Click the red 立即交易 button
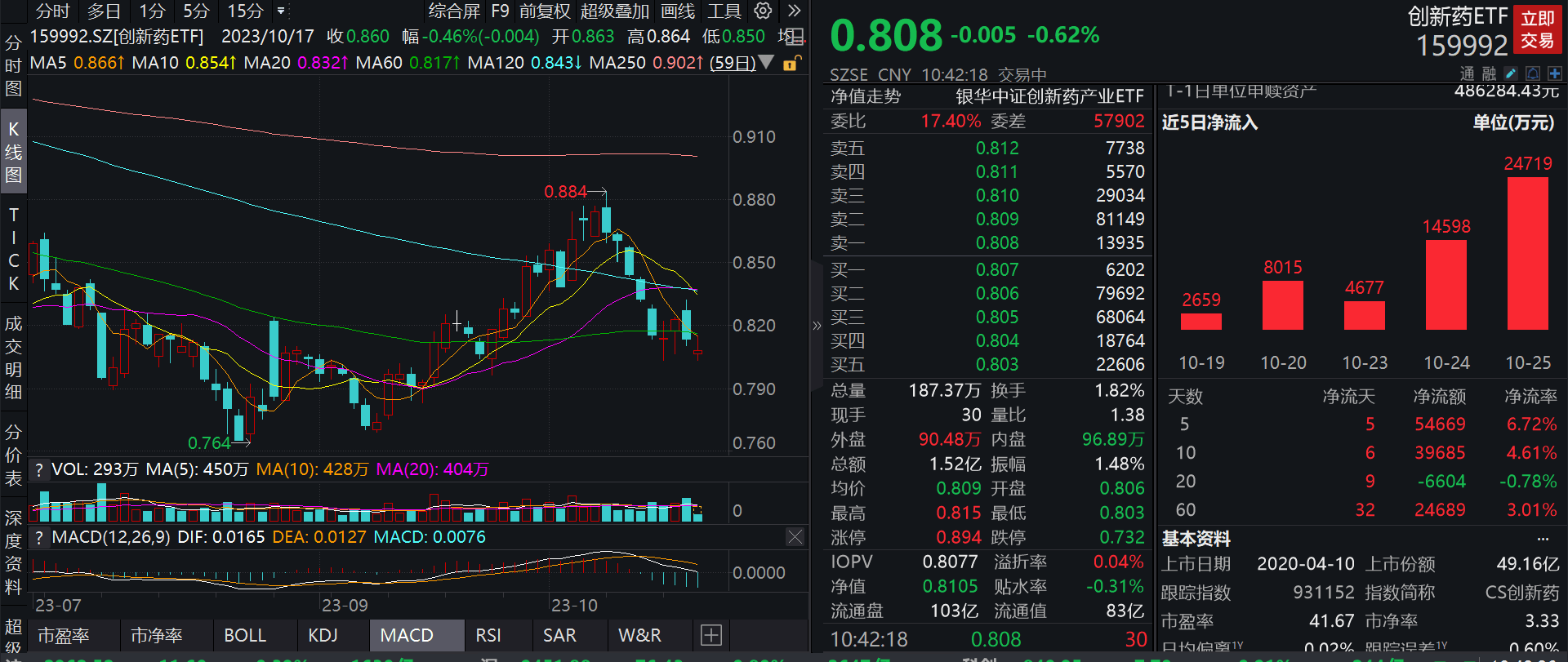Screen dimensions: 1568x662 point(1538,30)
